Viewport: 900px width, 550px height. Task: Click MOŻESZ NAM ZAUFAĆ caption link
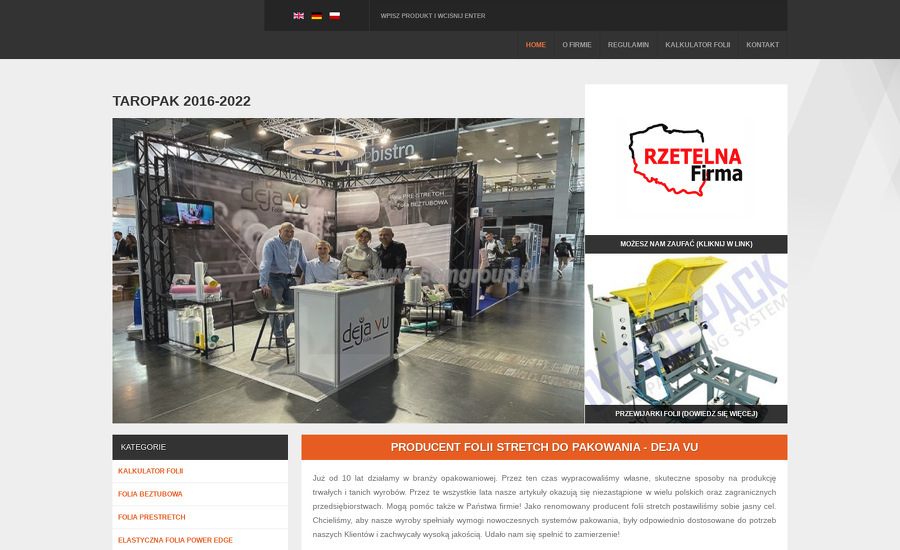click(686, 244)
